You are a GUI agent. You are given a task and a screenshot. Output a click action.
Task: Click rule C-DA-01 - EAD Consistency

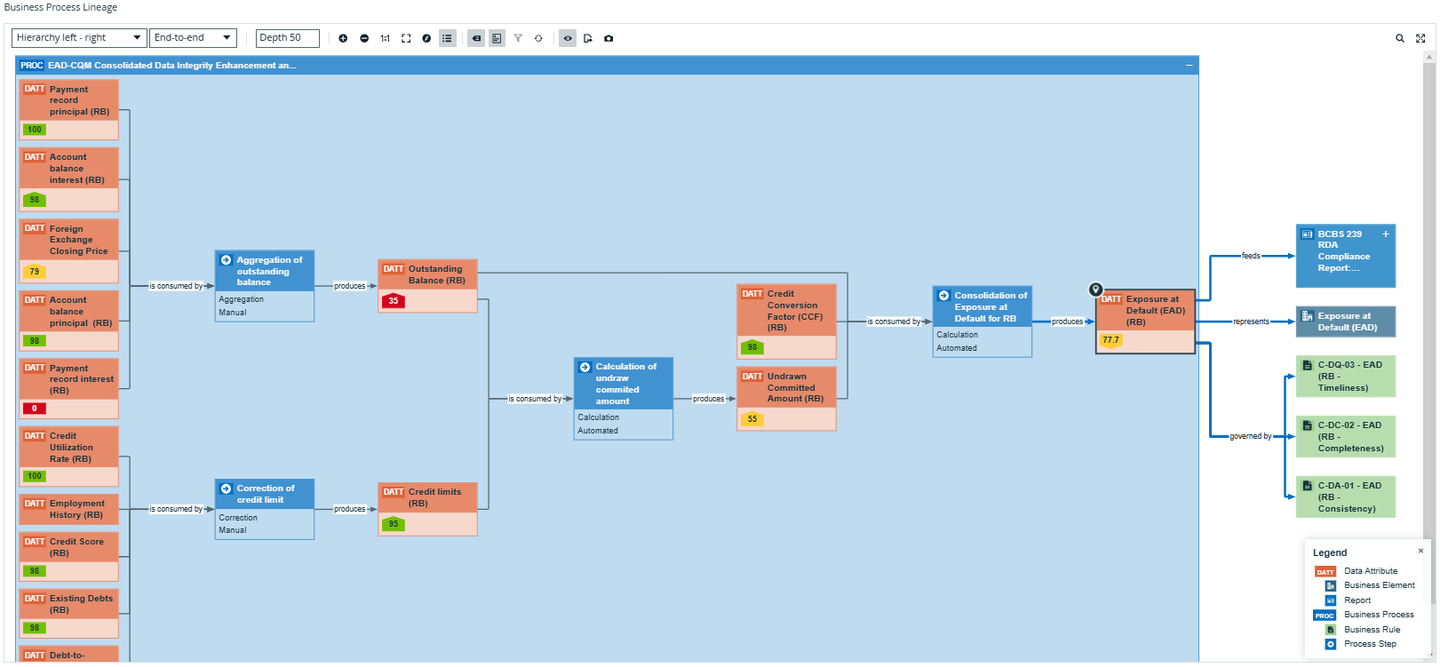click(x=1346, y=497)
